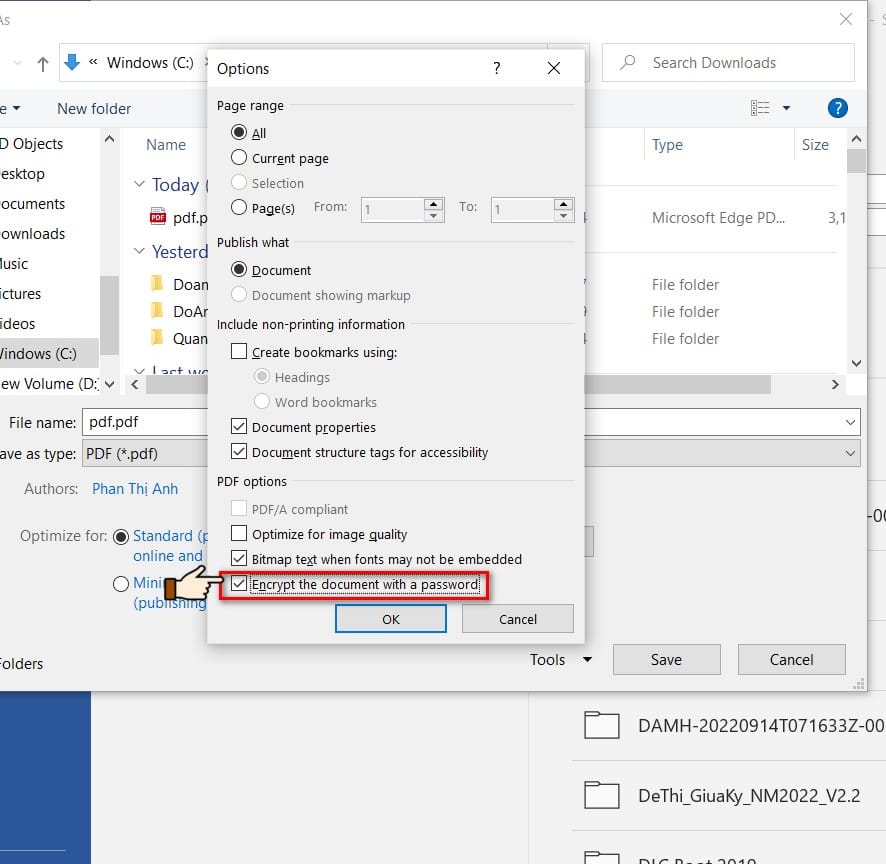Open Documents in navigation pane

pos(32,204)
